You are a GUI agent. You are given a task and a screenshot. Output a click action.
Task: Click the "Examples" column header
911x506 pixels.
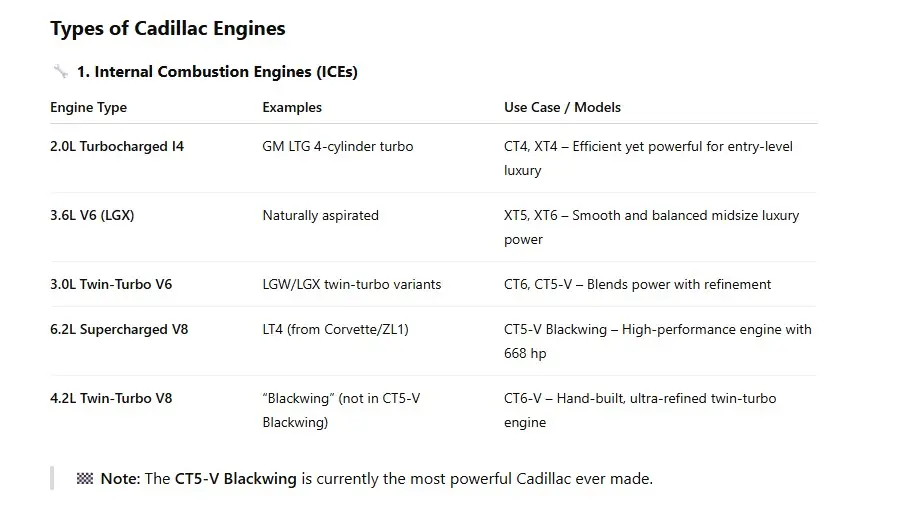[292, 107]
